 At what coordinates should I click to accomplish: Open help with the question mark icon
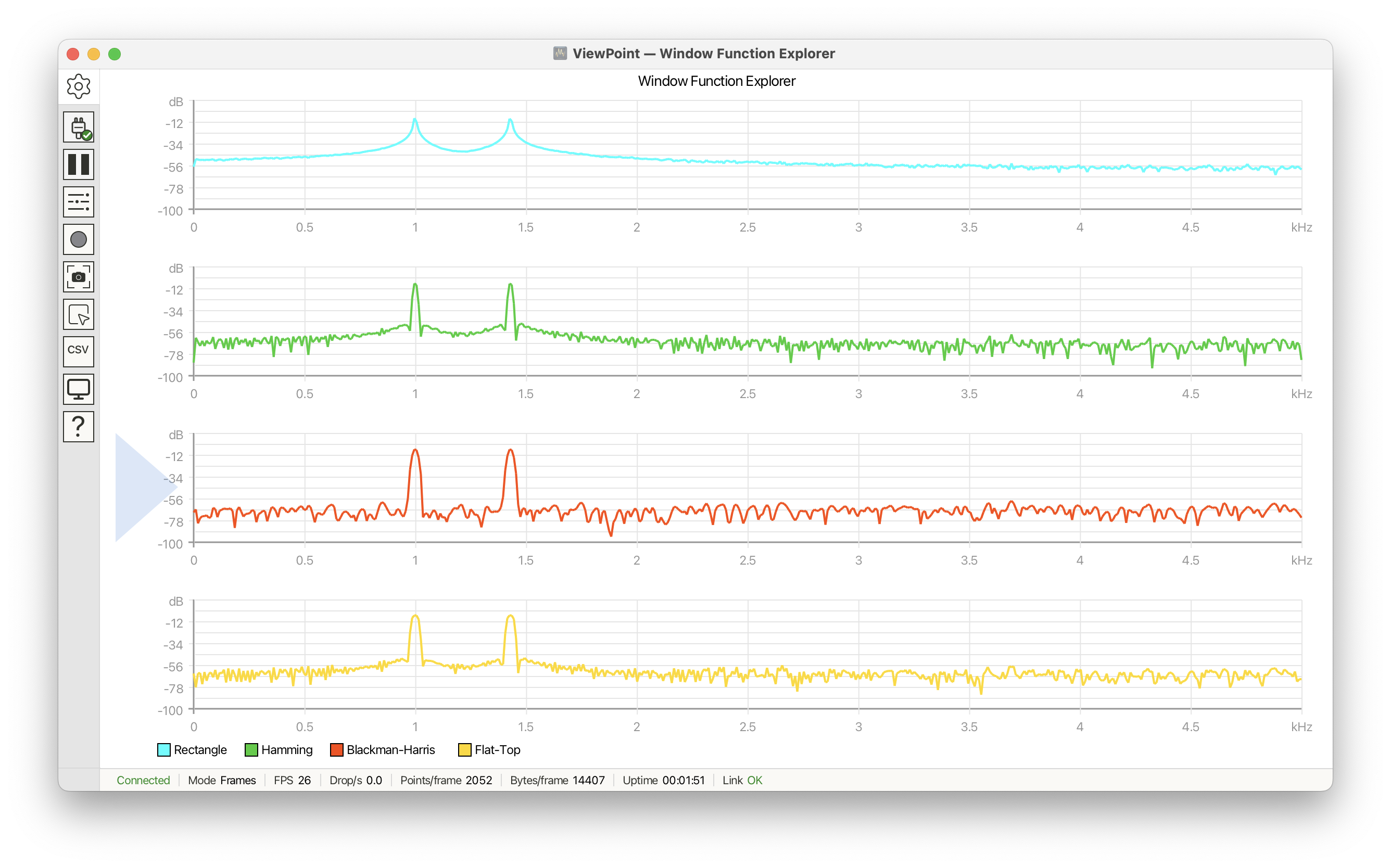[x=79, y=427]
